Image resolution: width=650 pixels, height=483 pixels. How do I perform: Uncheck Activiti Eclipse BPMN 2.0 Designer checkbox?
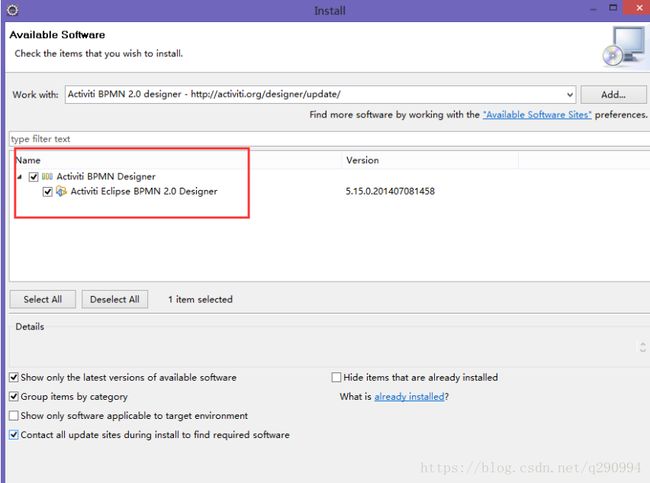point(48,192)
